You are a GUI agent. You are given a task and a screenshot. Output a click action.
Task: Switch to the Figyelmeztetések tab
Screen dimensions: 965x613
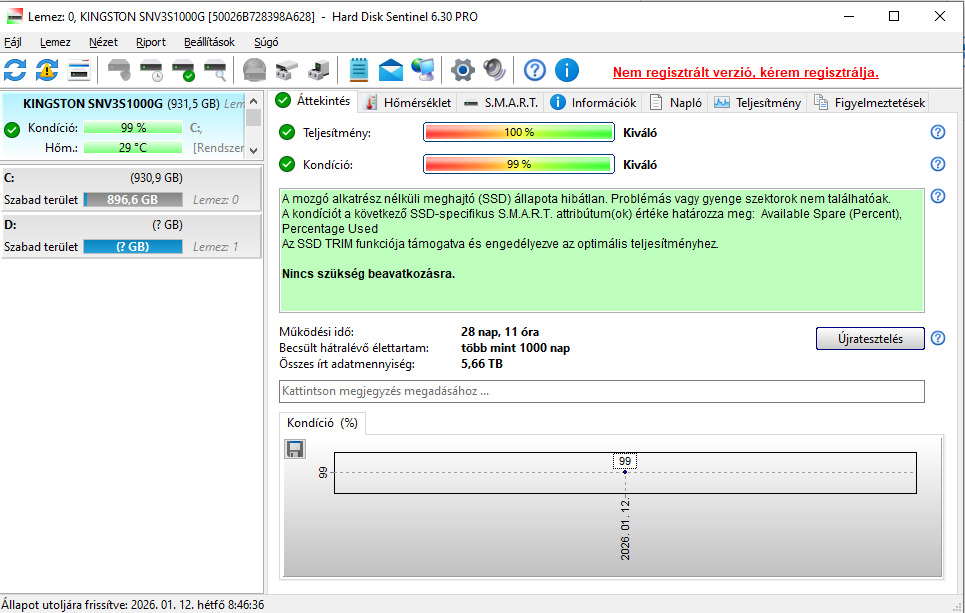point(869,103)
